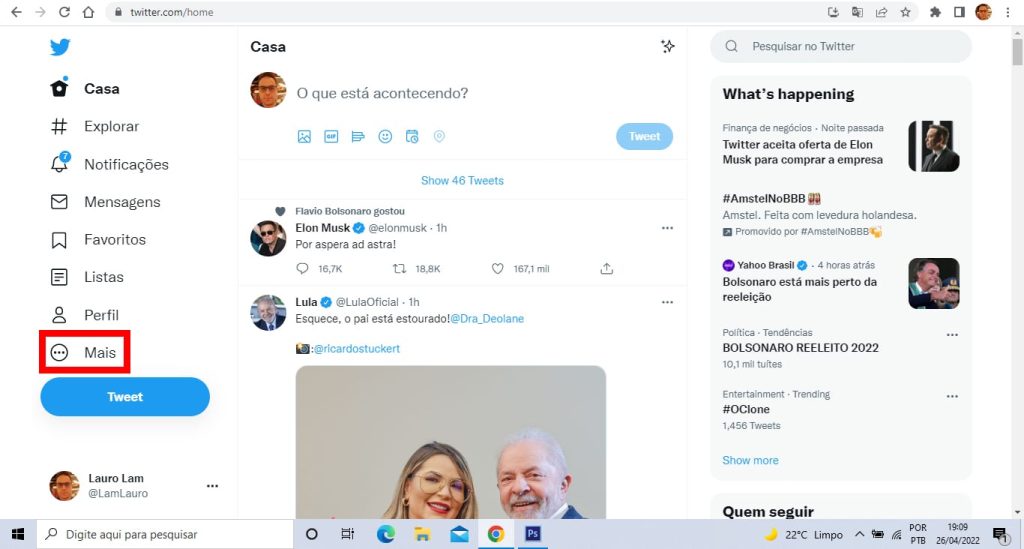This screenshot has height=549, width=1024.
Task: Open more options for #OClone trend
Action: (x=952, y=396)
